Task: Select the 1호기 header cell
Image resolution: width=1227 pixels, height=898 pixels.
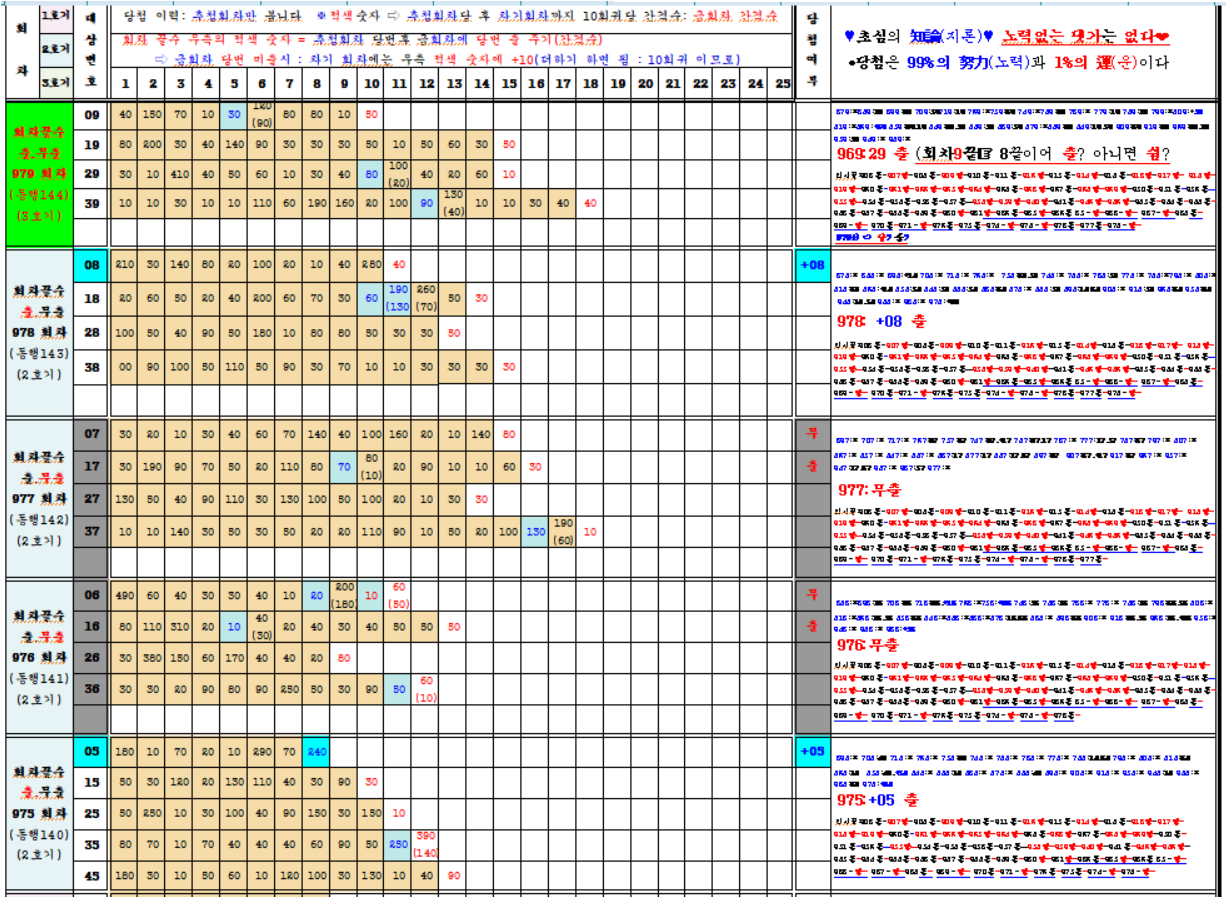Action: [56, 16]
